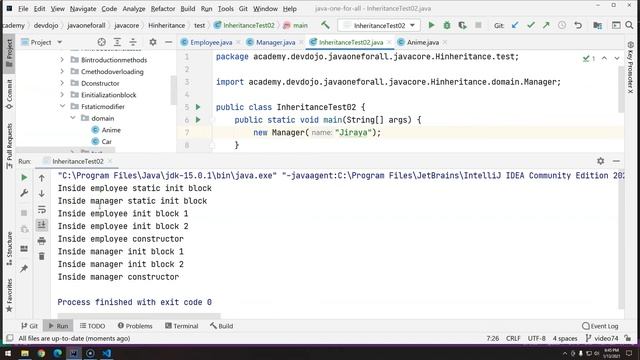The height and width of the screenshot is (360, 640).
Task: Switch to the Anime.java tab
Action: (x=423, y=42)
